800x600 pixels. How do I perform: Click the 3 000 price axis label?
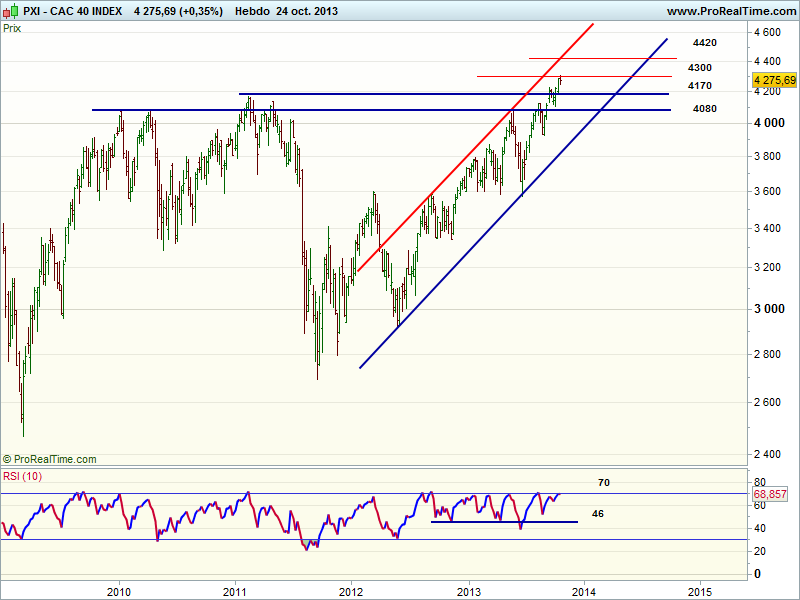click(769, 309)
